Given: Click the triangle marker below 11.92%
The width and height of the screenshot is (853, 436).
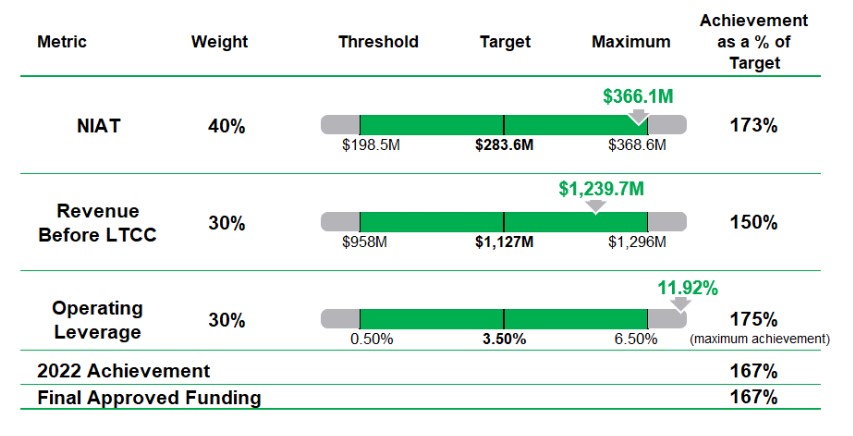Looking at the screenshot, I should (x=680, y=304).
